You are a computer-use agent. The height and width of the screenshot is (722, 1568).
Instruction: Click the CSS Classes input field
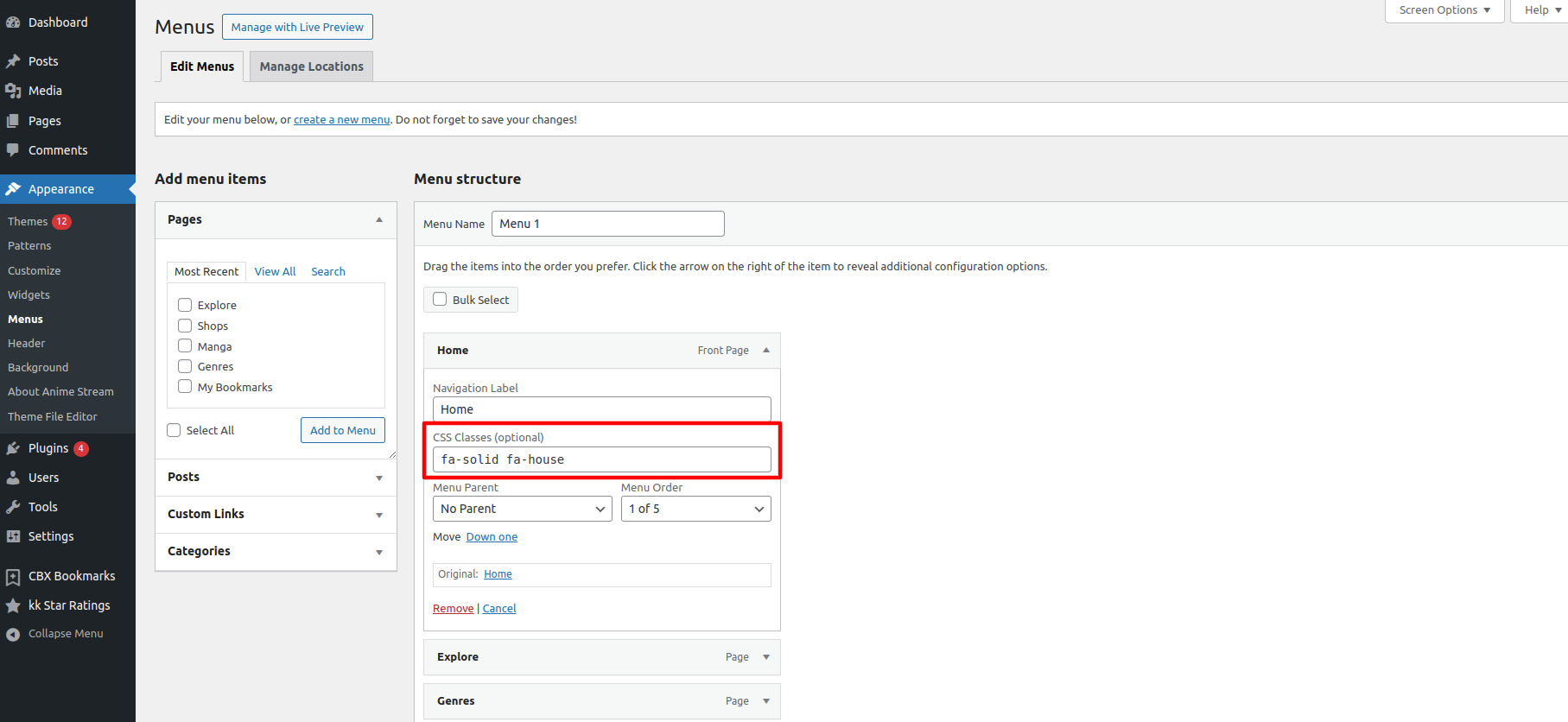pos(601,459)
